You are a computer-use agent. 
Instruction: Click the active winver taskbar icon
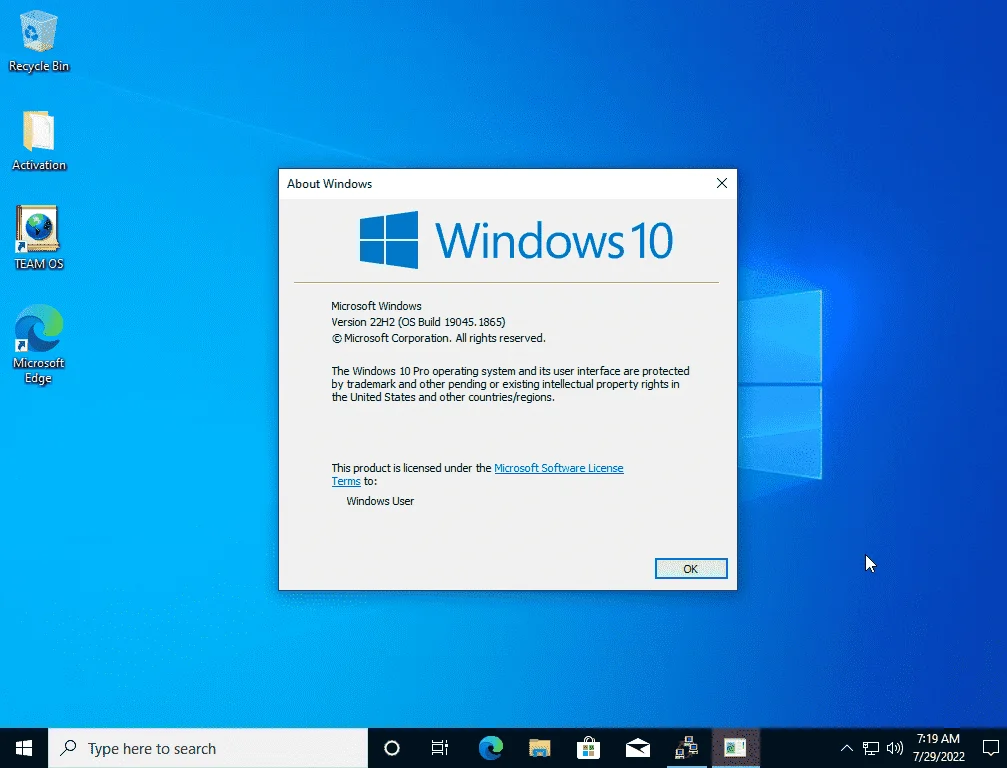pyautogui.click(x=735, y=748)
